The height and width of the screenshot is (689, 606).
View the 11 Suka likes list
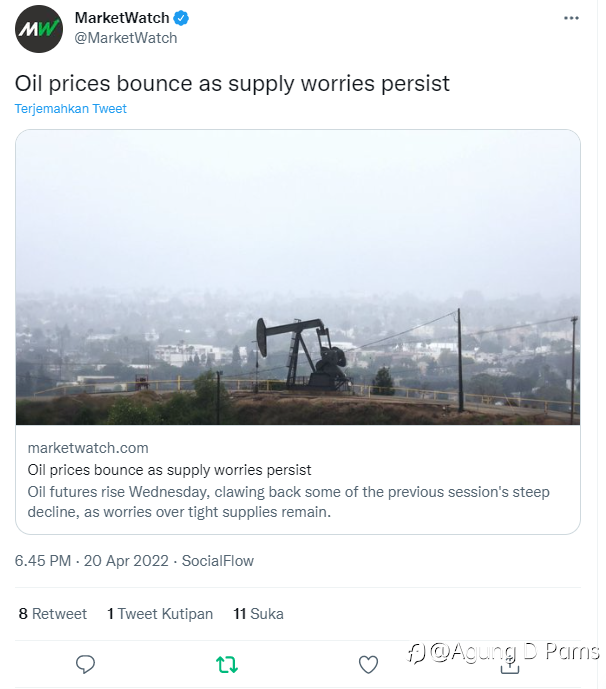[x=258, y=614]
